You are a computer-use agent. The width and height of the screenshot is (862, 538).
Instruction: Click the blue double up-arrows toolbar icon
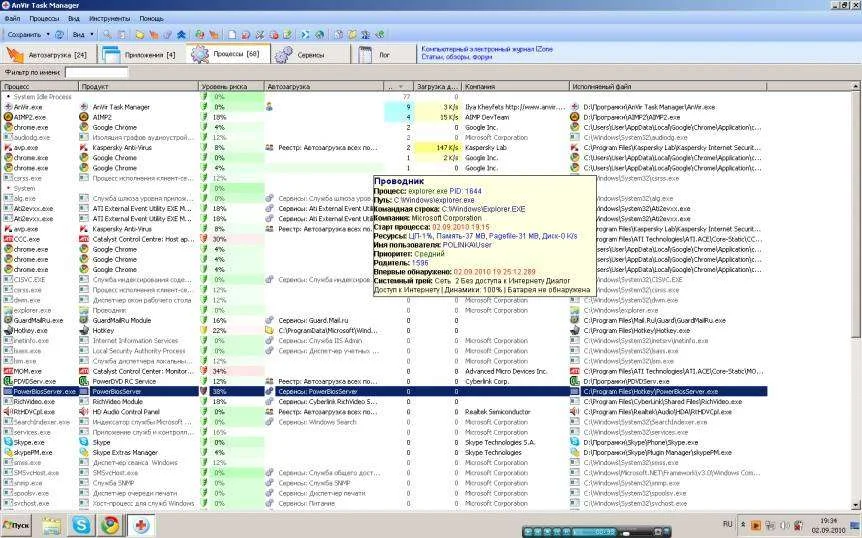[181, 35]
